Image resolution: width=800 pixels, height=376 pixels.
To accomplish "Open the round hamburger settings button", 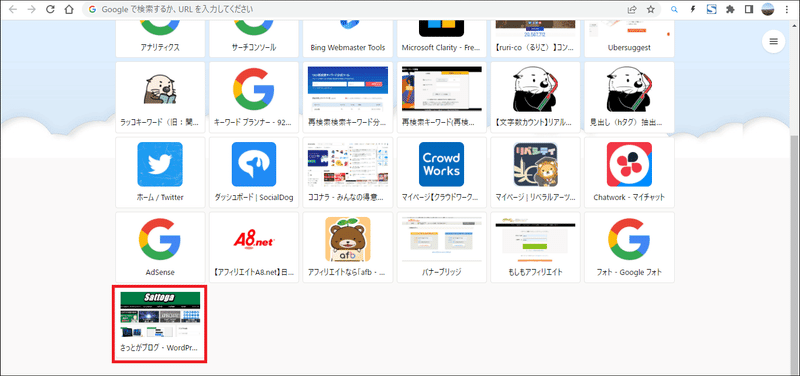I will [x=773, y=42].
